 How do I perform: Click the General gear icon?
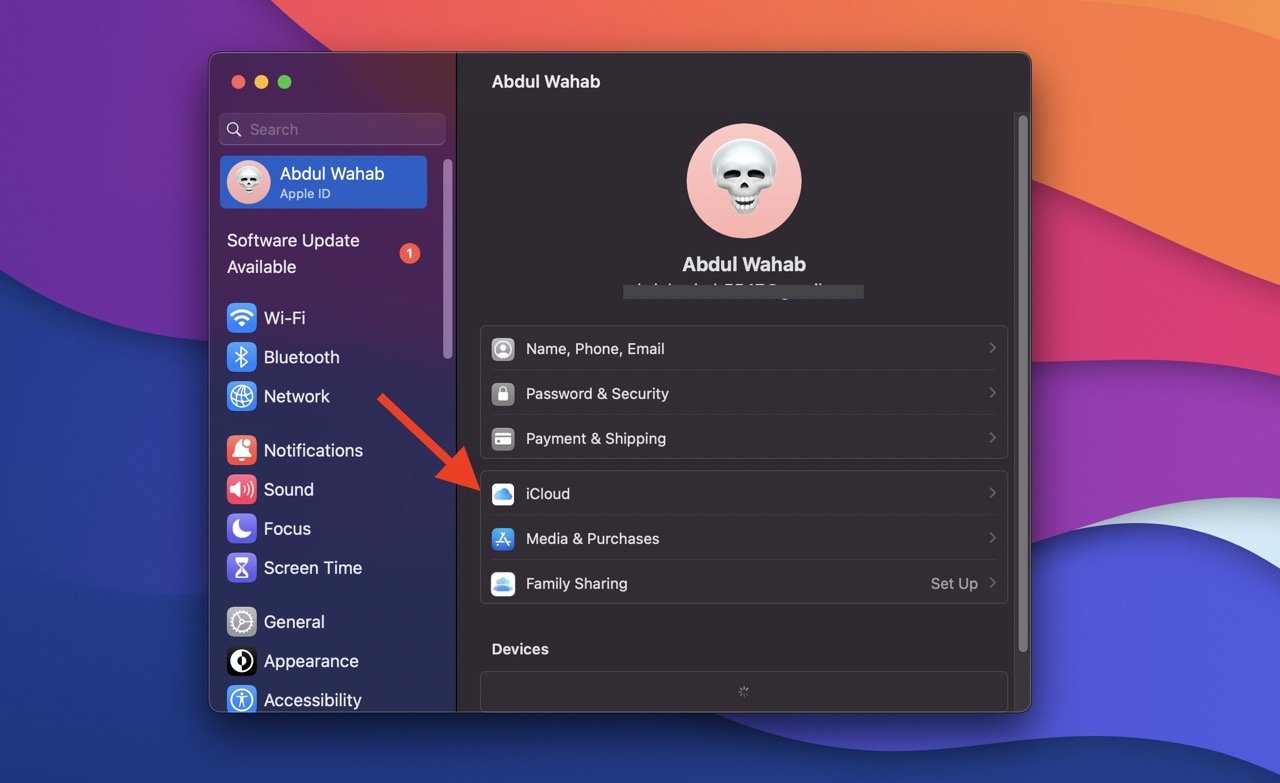(x=241, y=622)
